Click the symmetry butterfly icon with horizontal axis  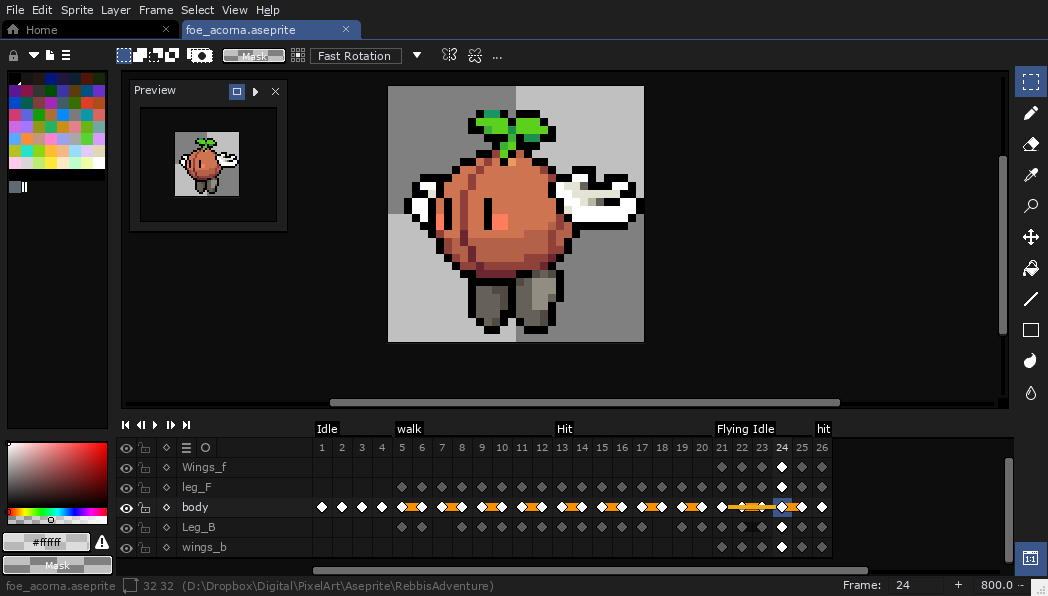click(x=475, y=55)
